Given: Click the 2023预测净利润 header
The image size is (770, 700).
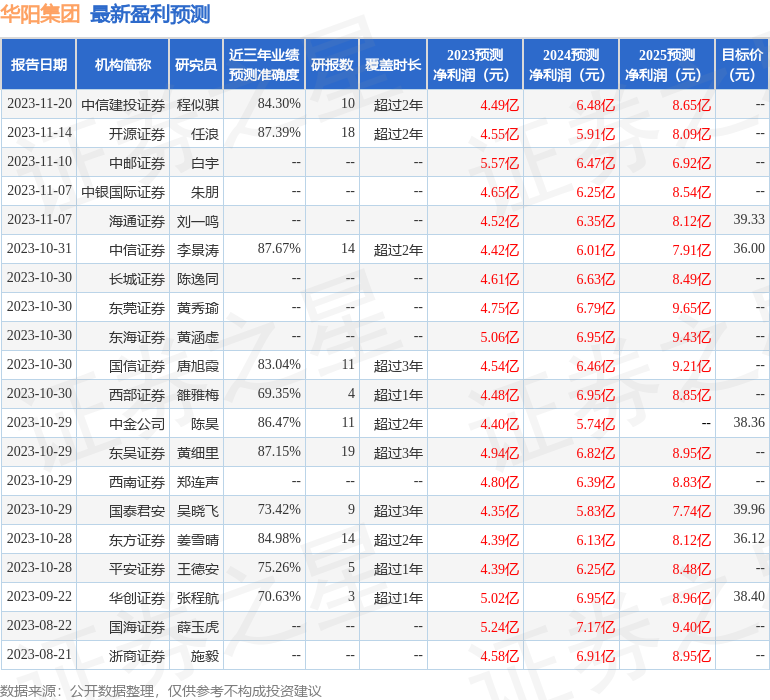Looking at the screenshot, I should 475,65.
